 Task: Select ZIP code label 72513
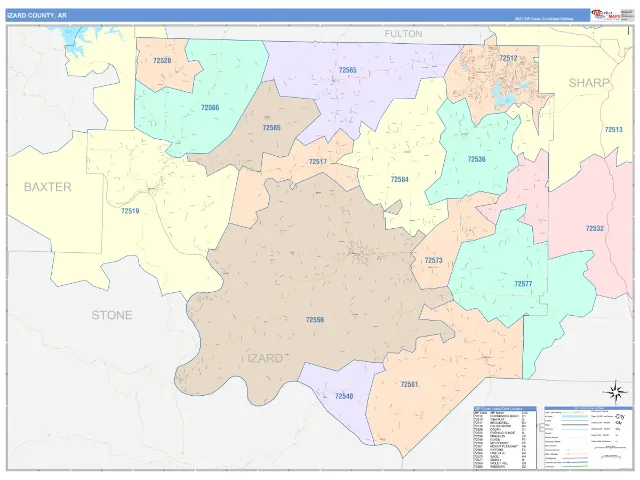coord(613,129)
